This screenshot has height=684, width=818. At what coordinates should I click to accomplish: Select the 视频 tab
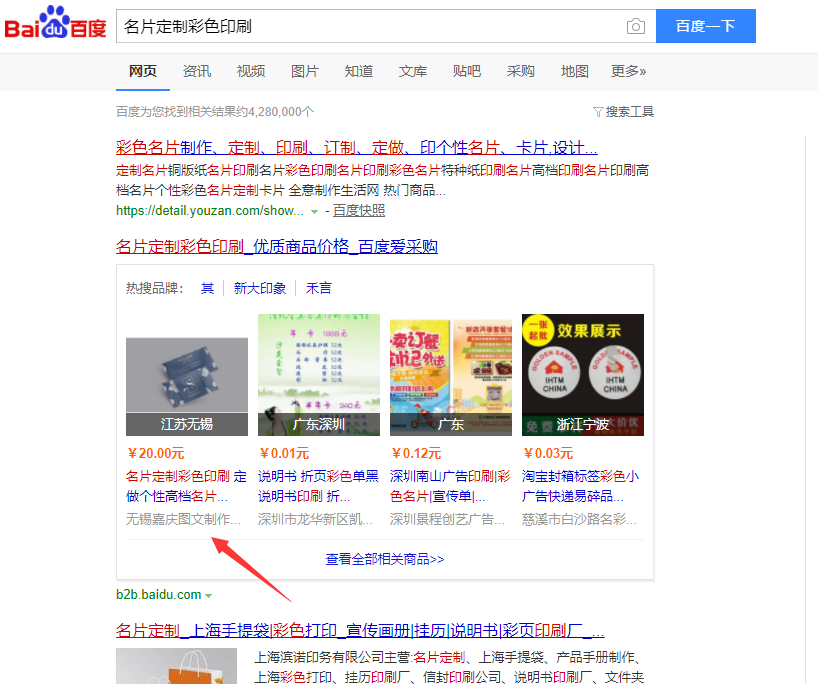[251, 71]
